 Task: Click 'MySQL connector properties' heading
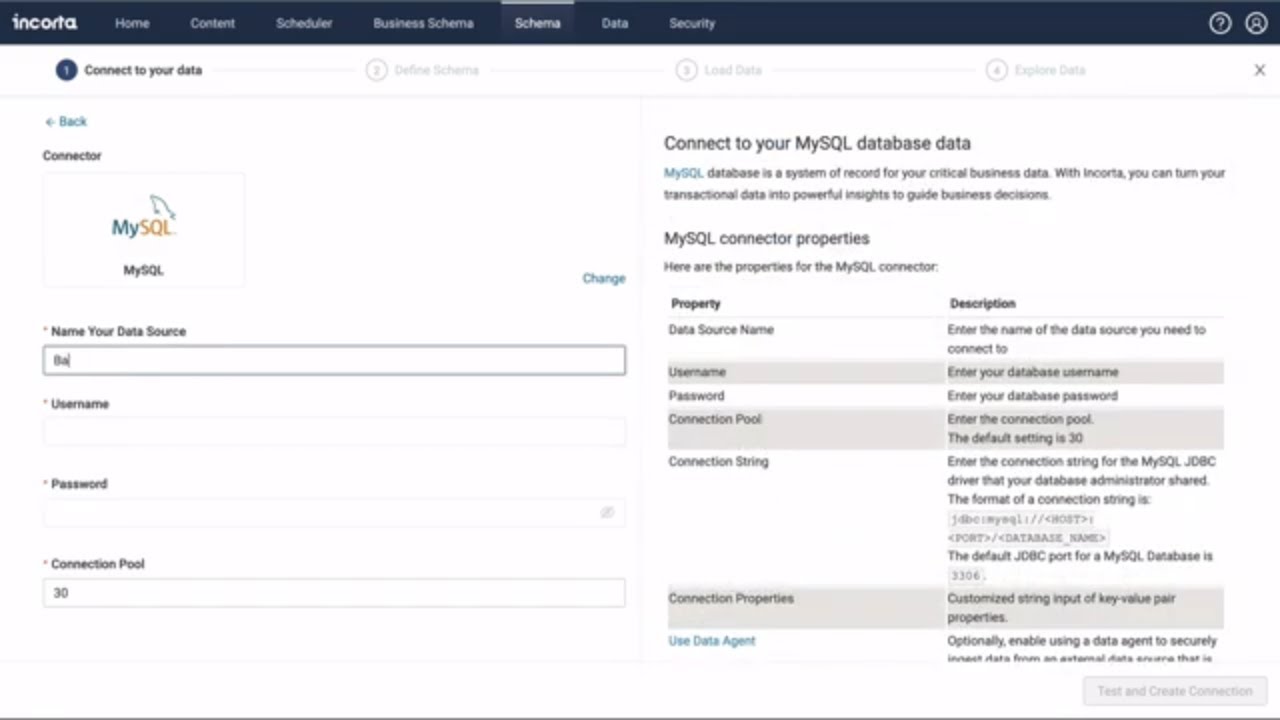click(x=767, y=238)
